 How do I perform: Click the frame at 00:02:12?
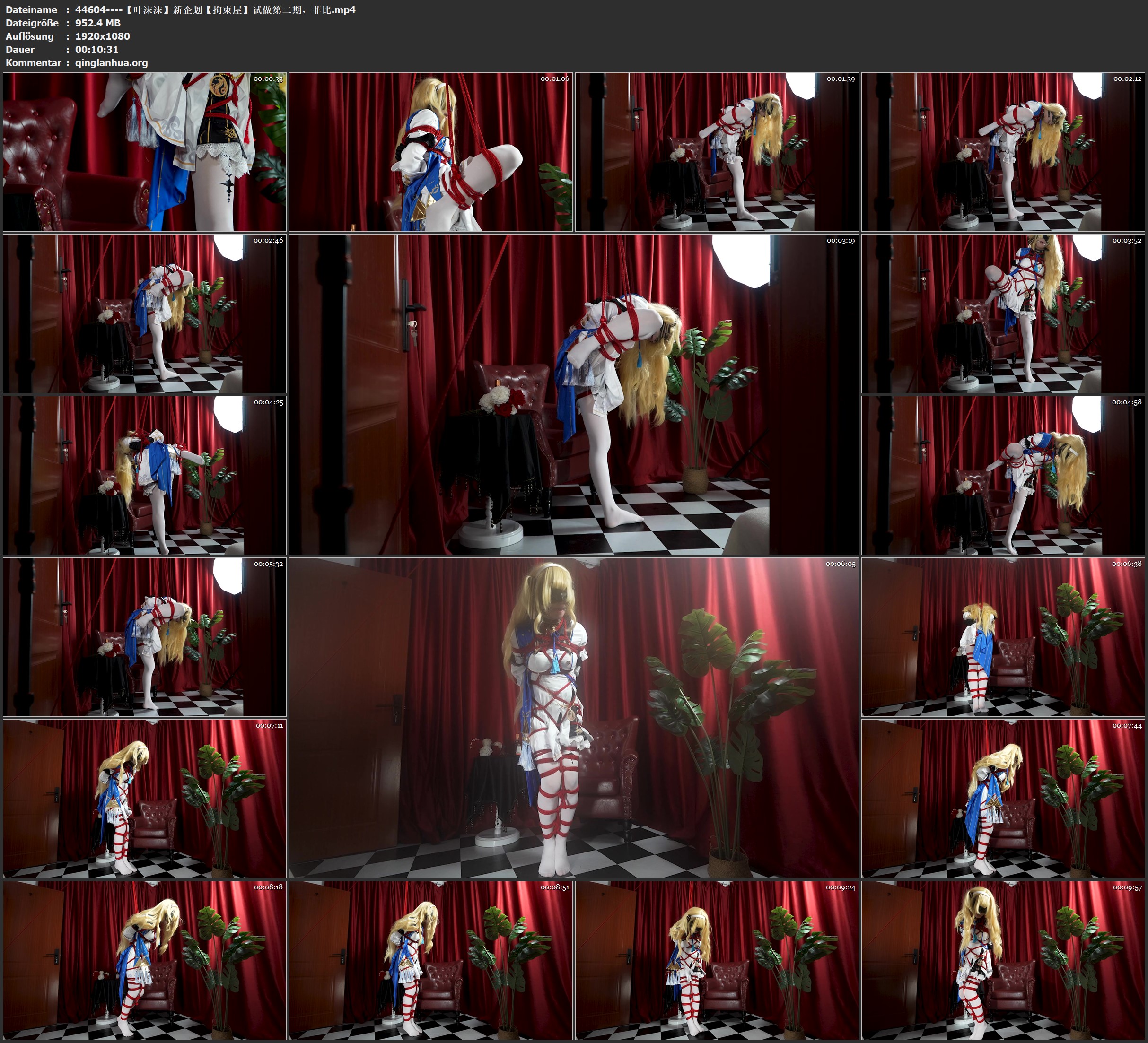point(1003,151)
